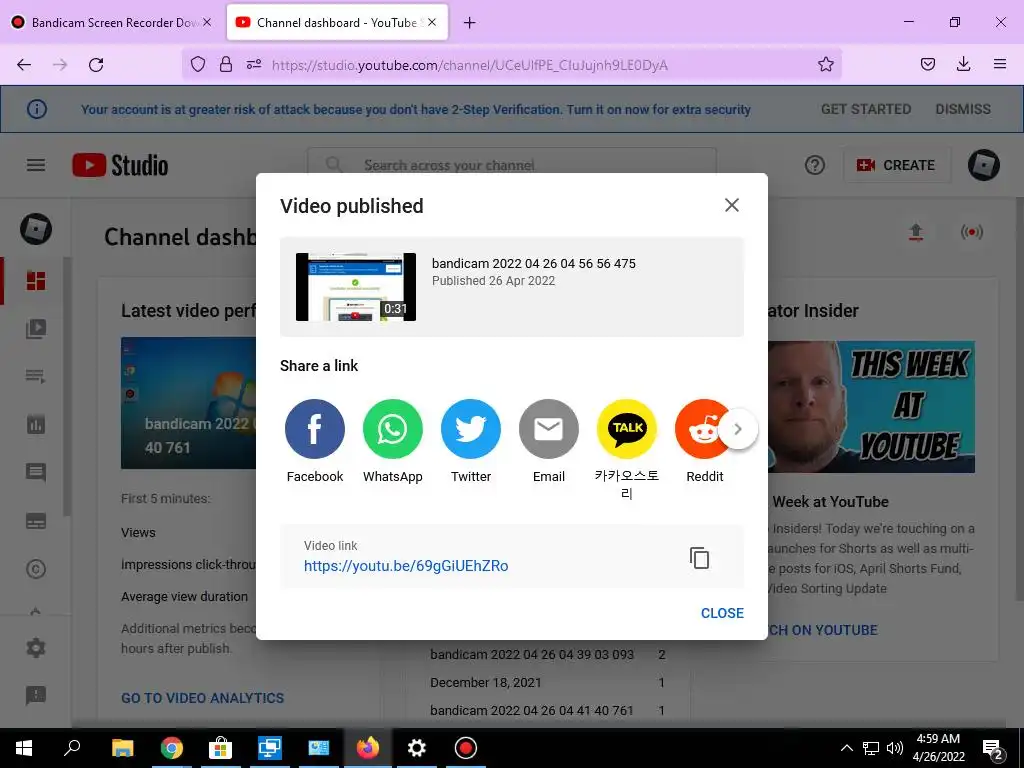This screenshot has width=1024, height=768.
Task: Focus the Search across your channel field
Action: [512, 165]
